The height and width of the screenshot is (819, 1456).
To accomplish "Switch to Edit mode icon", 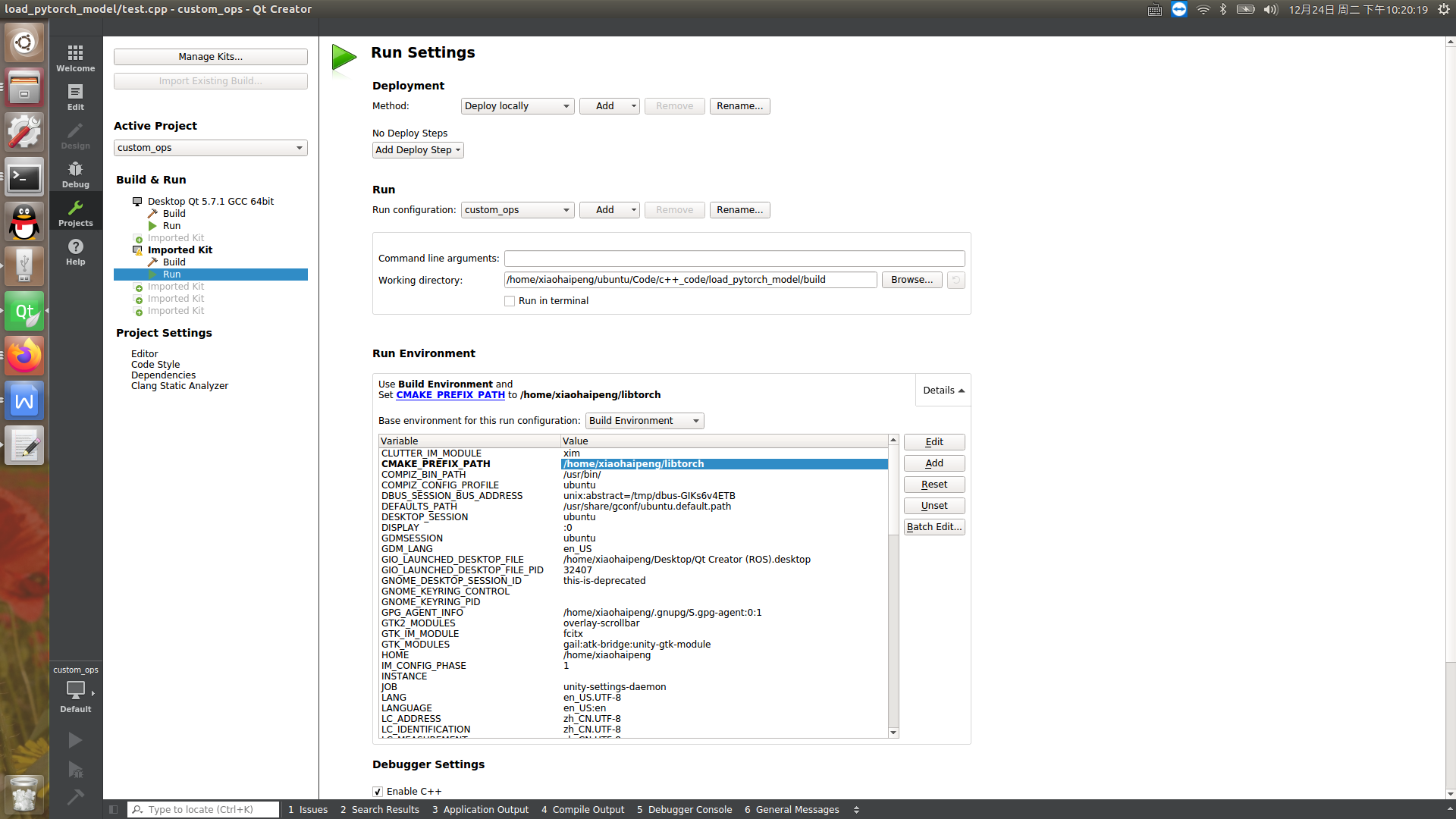I will click(x=75, y=96).
